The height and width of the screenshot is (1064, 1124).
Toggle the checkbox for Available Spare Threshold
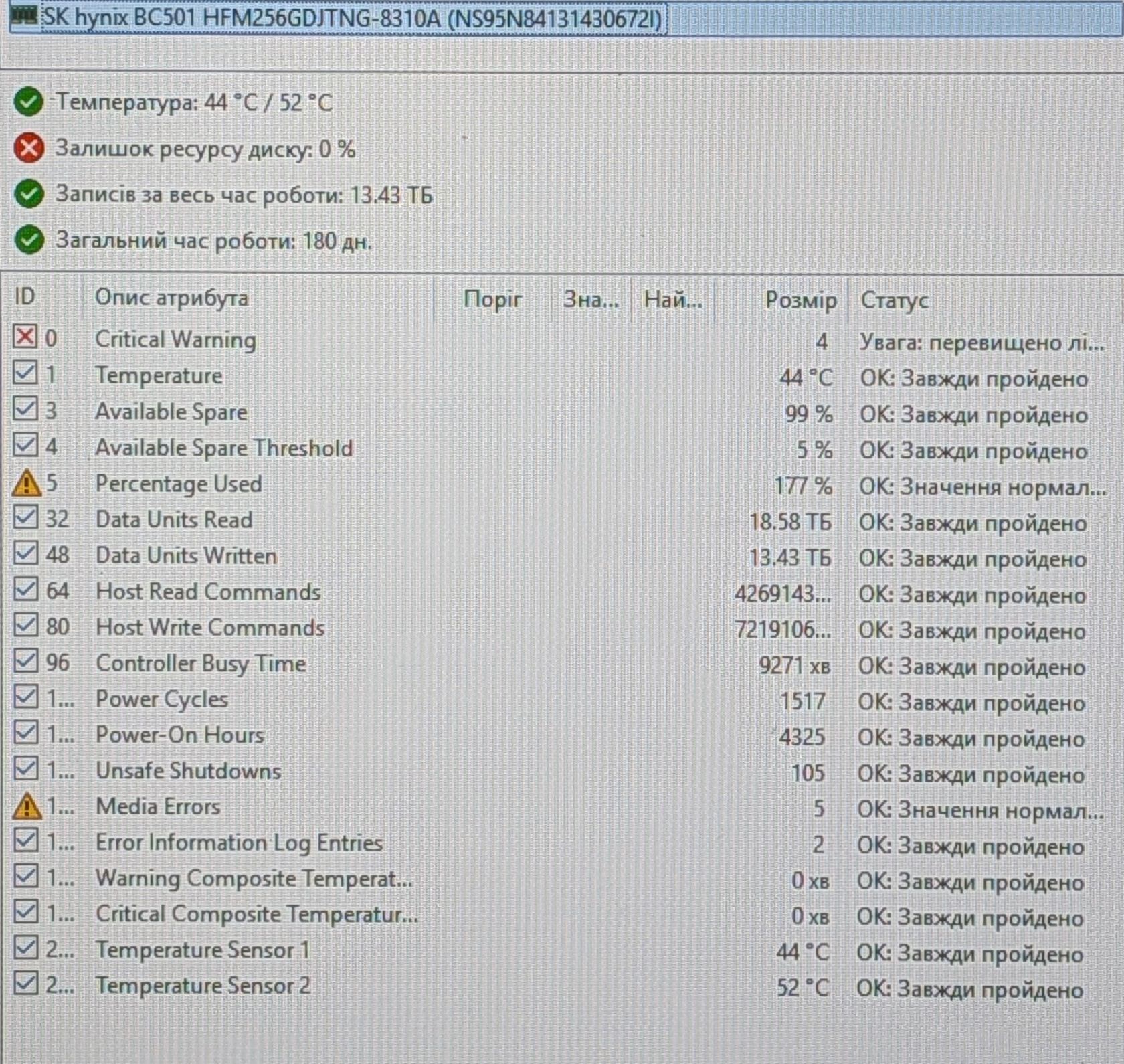25,444
